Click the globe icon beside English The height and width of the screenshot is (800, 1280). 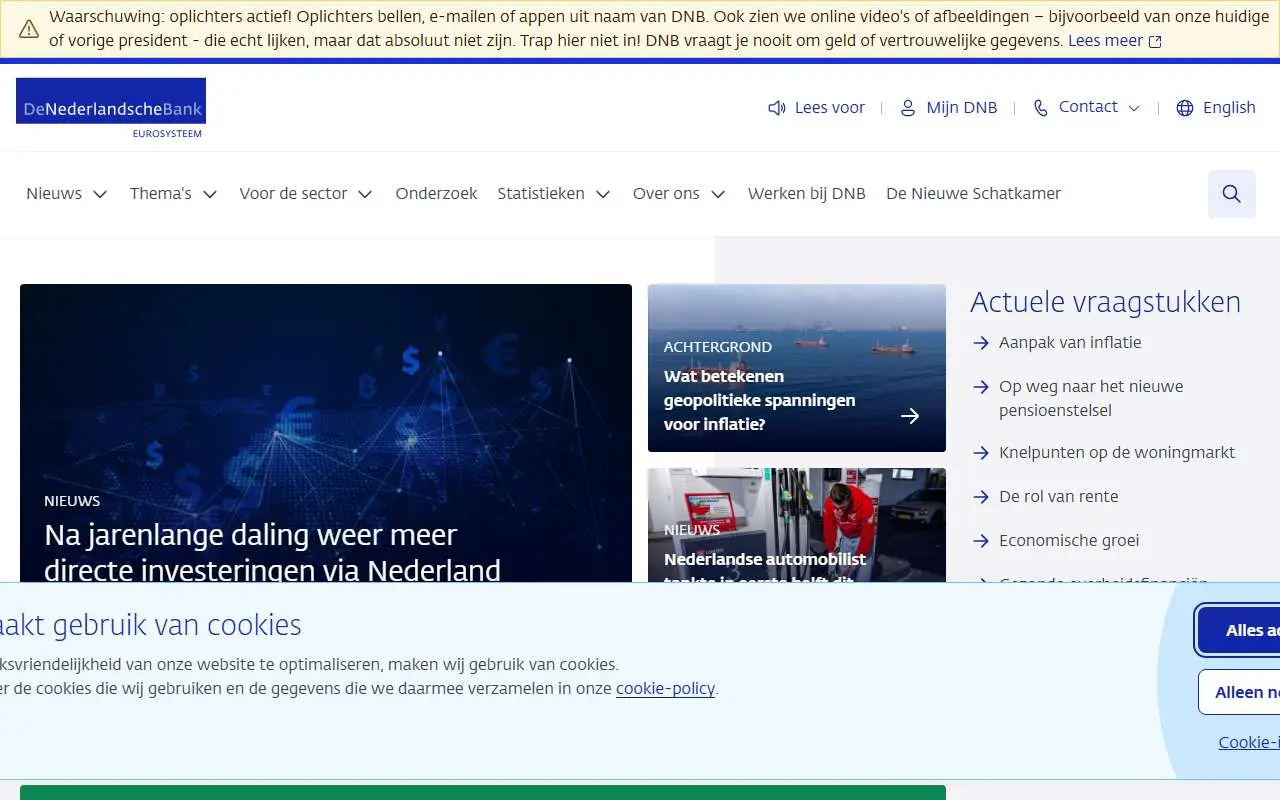pyautogui.click(x=1185, y=108)
